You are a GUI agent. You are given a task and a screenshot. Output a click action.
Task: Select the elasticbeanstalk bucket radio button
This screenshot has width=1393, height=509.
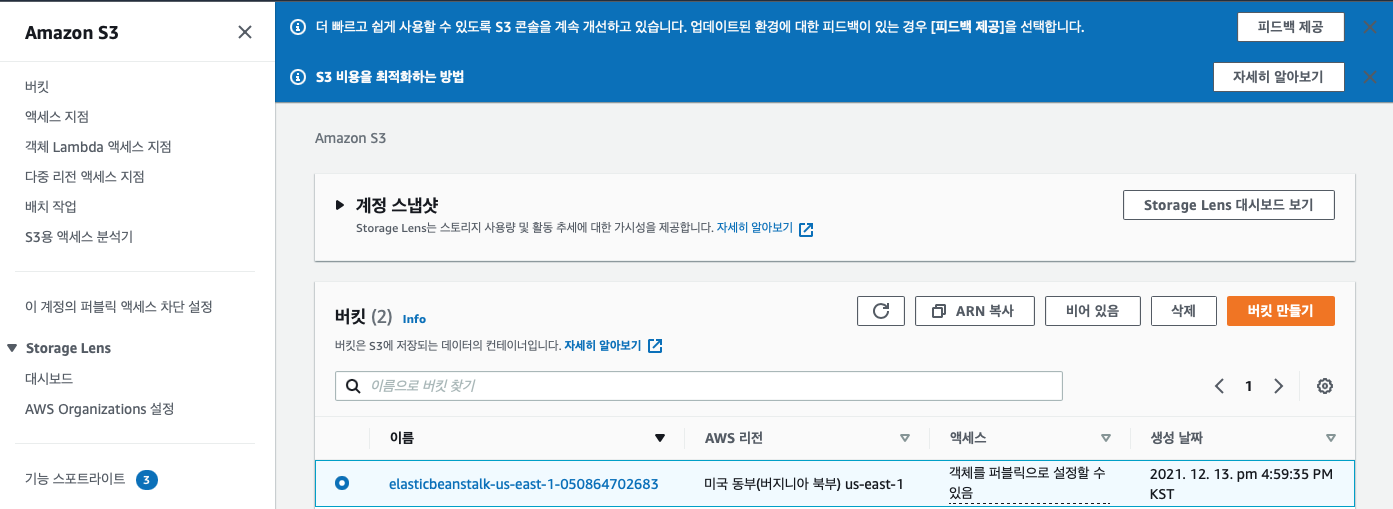point(342,484)
